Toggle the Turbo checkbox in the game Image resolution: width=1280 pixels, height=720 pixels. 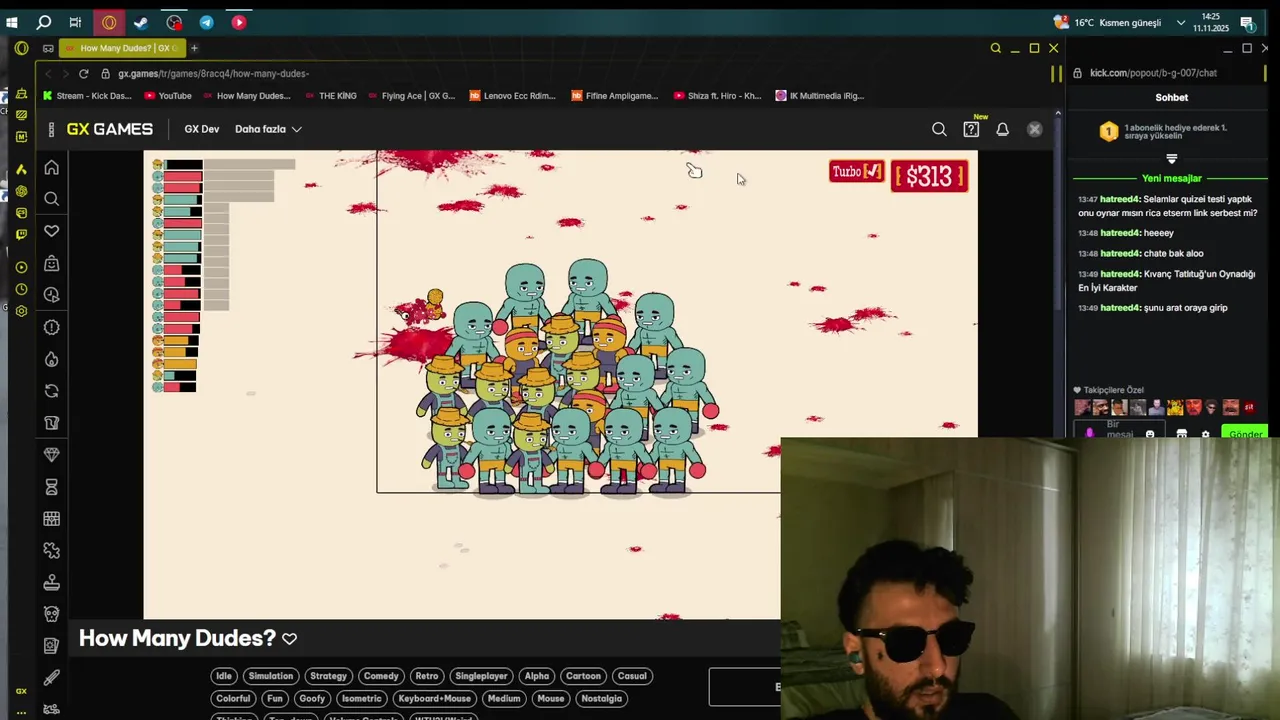[x=872, y=172]
